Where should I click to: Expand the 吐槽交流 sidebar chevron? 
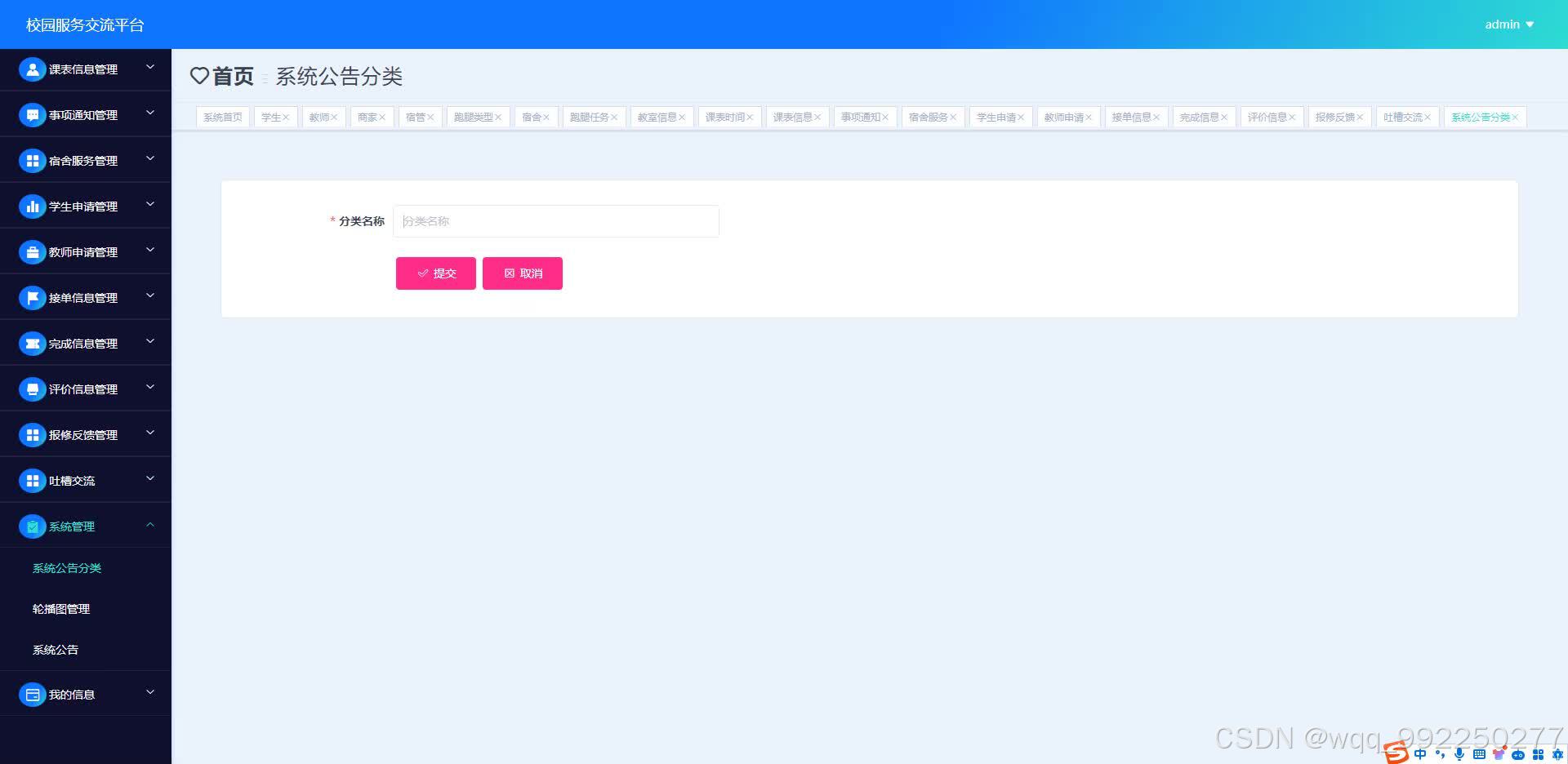150,478
